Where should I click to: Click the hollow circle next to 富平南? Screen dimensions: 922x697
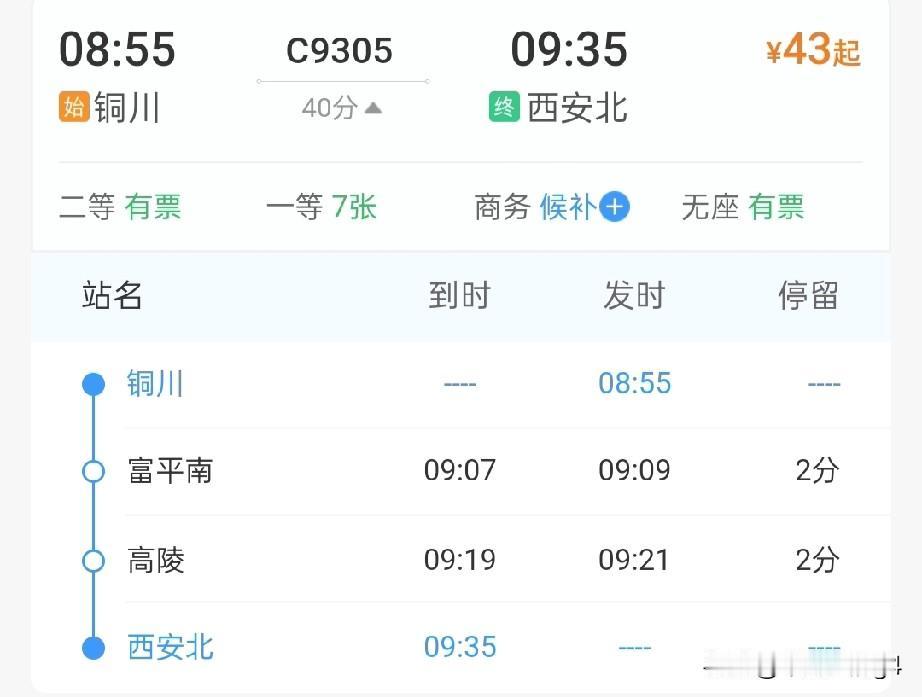pos(93,472)
